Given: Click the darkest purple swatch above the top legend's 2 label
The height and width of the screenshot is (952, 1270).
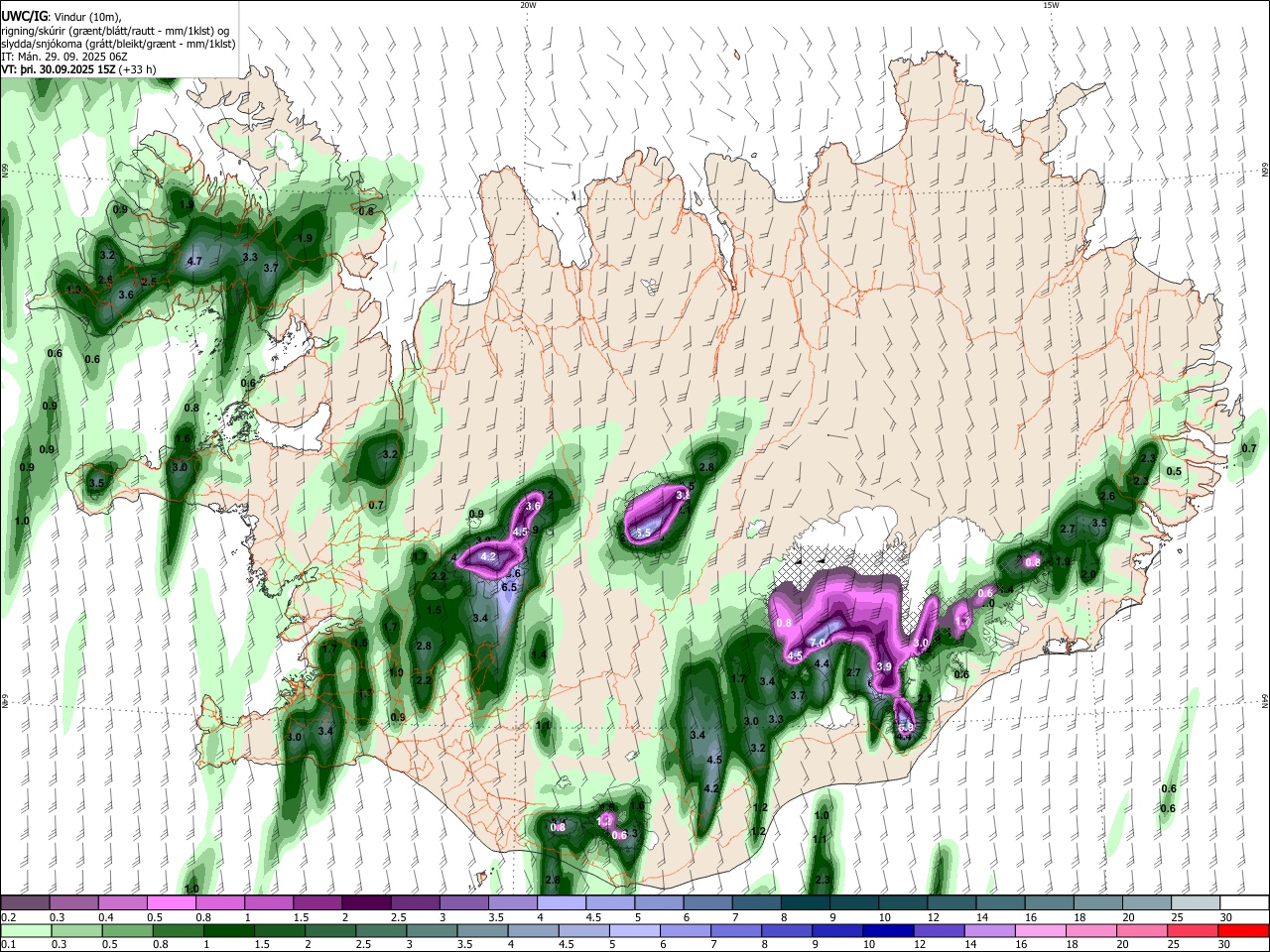Looking at the screenshot, I should coord(365,903).
